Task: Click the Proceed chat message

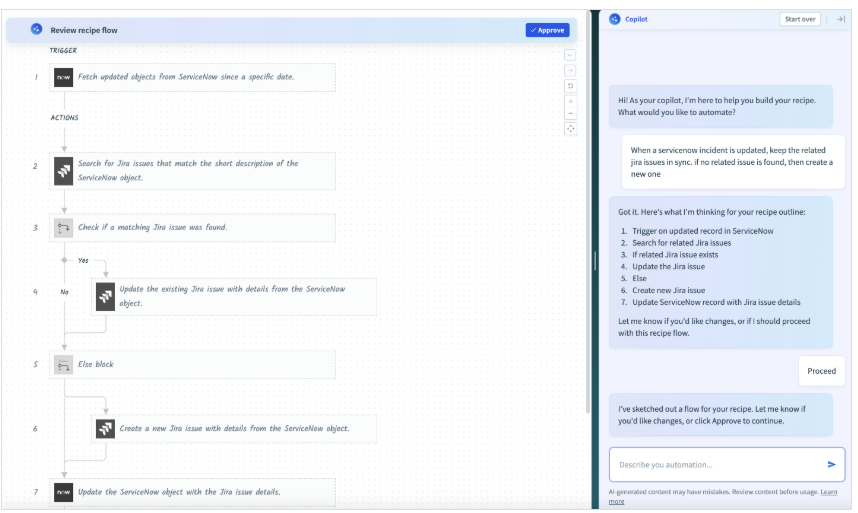Action: (821, 371)
